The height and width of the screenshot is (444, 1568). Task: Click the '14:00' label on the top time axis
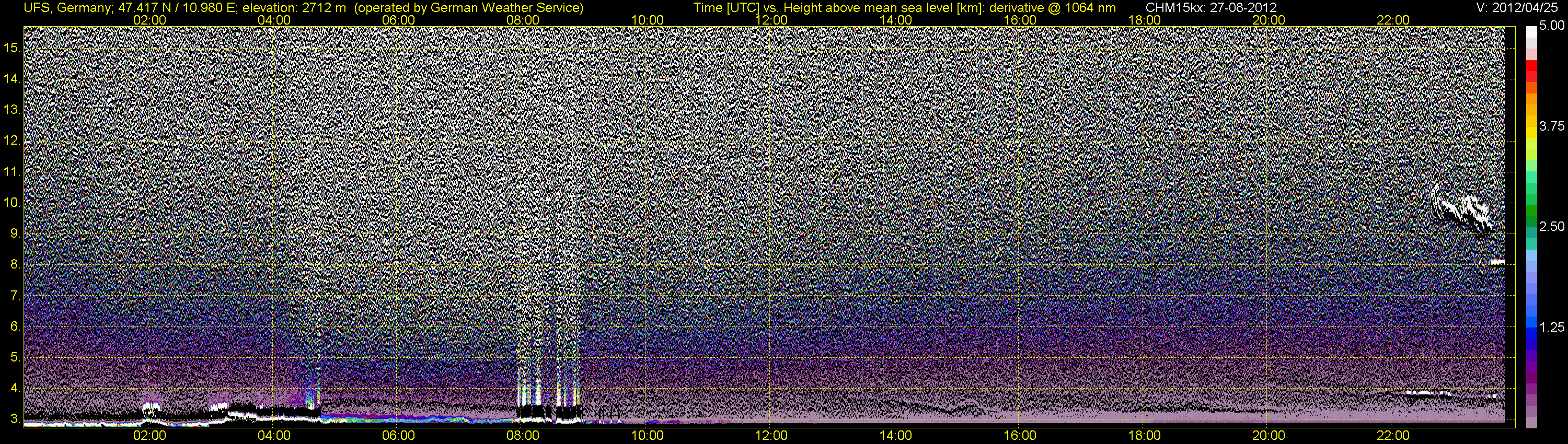click(x=896, y=20)
